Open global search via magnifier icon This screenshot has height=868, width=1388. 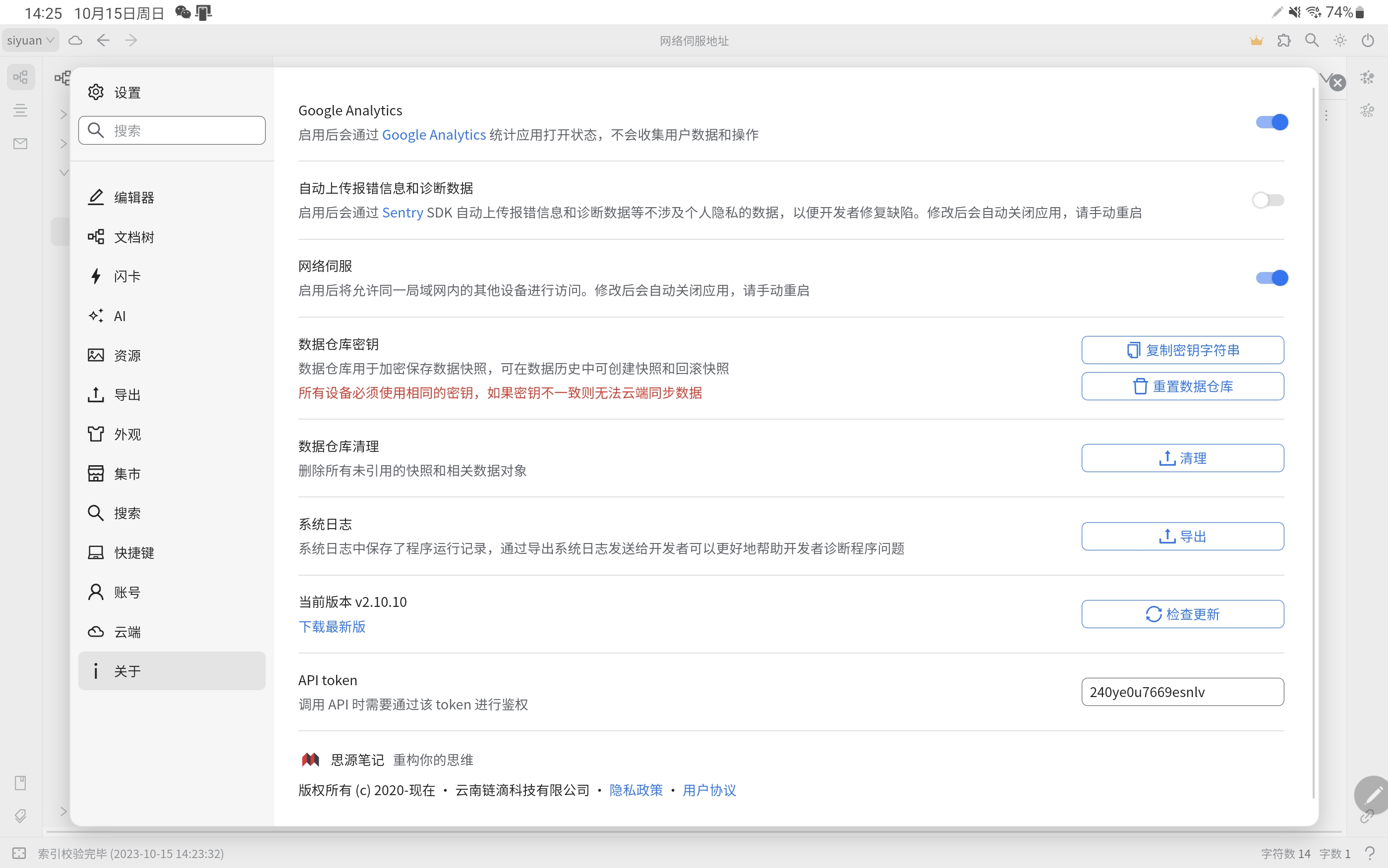[x=1311, y=40]
